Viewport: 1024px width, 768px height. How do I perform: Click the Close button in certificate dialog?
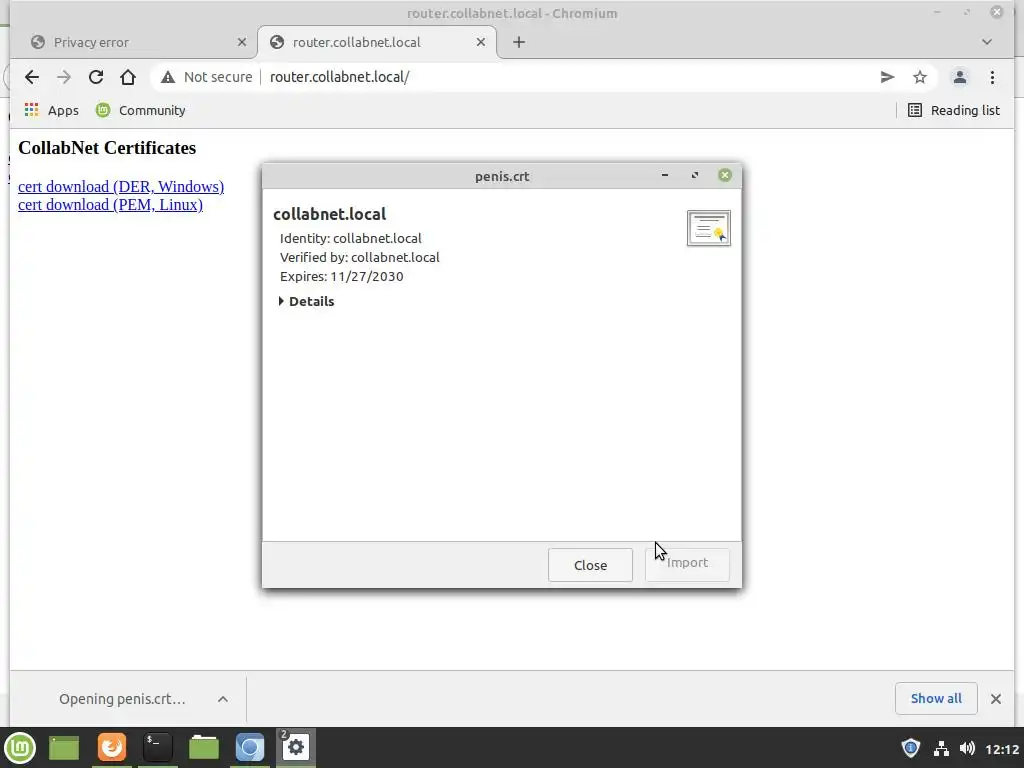tap(590, 565)
